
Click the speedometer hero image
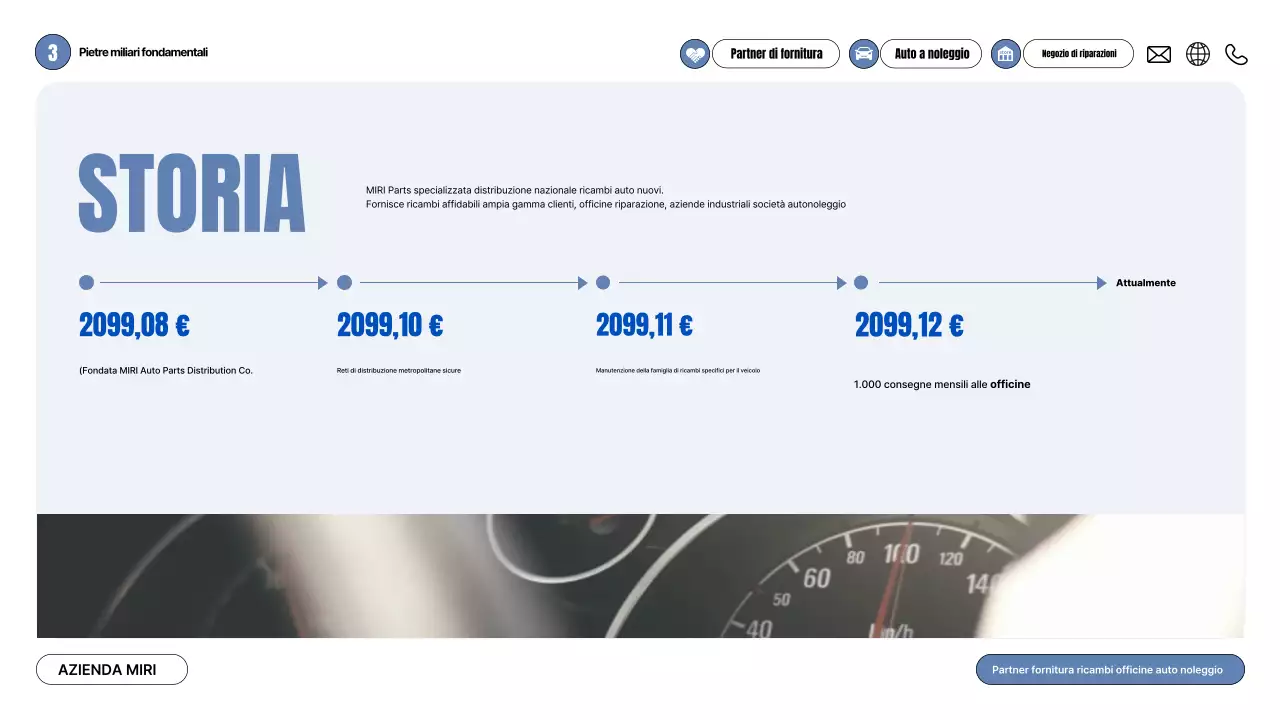640,575
